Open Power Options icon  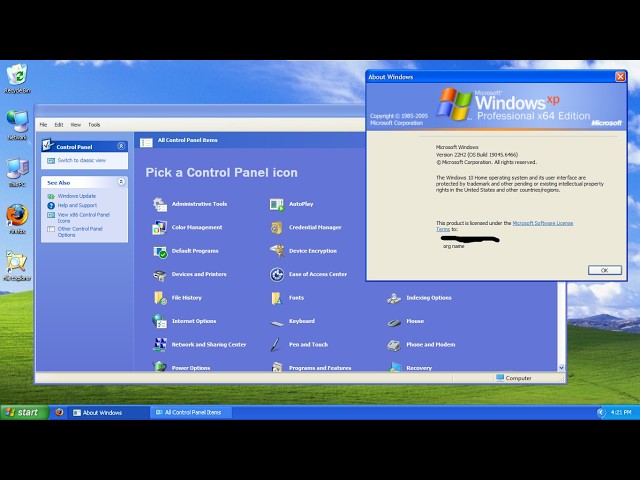point(160,366)
